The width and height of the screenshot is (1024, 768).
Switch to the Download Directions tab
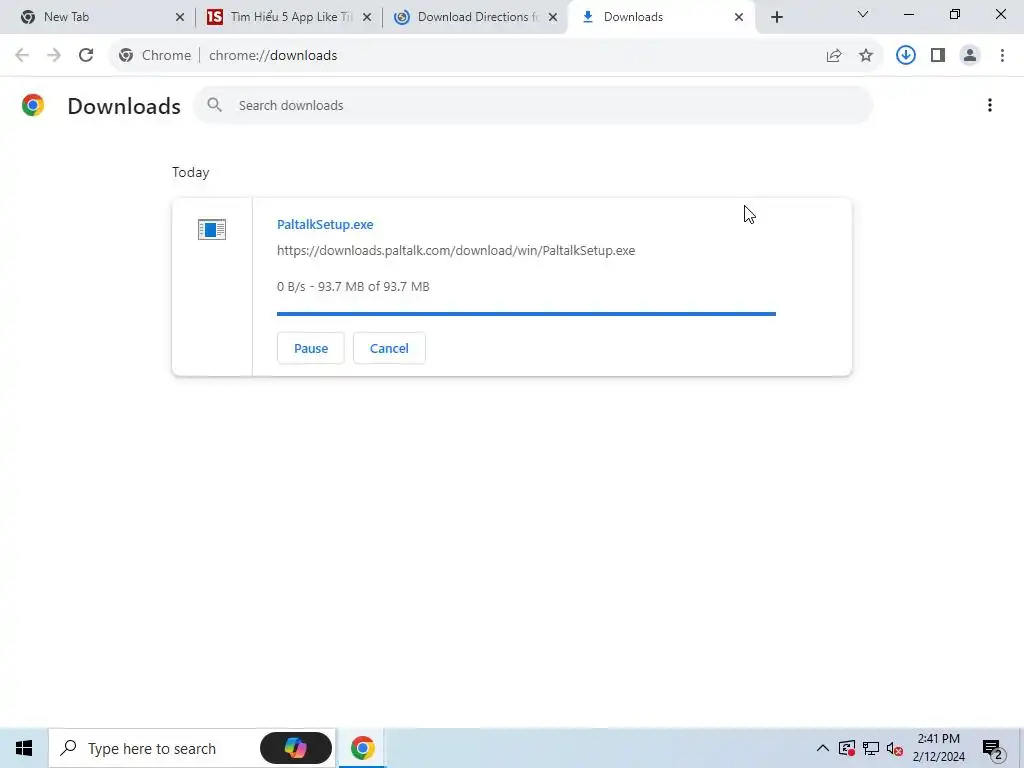point(477,17)
